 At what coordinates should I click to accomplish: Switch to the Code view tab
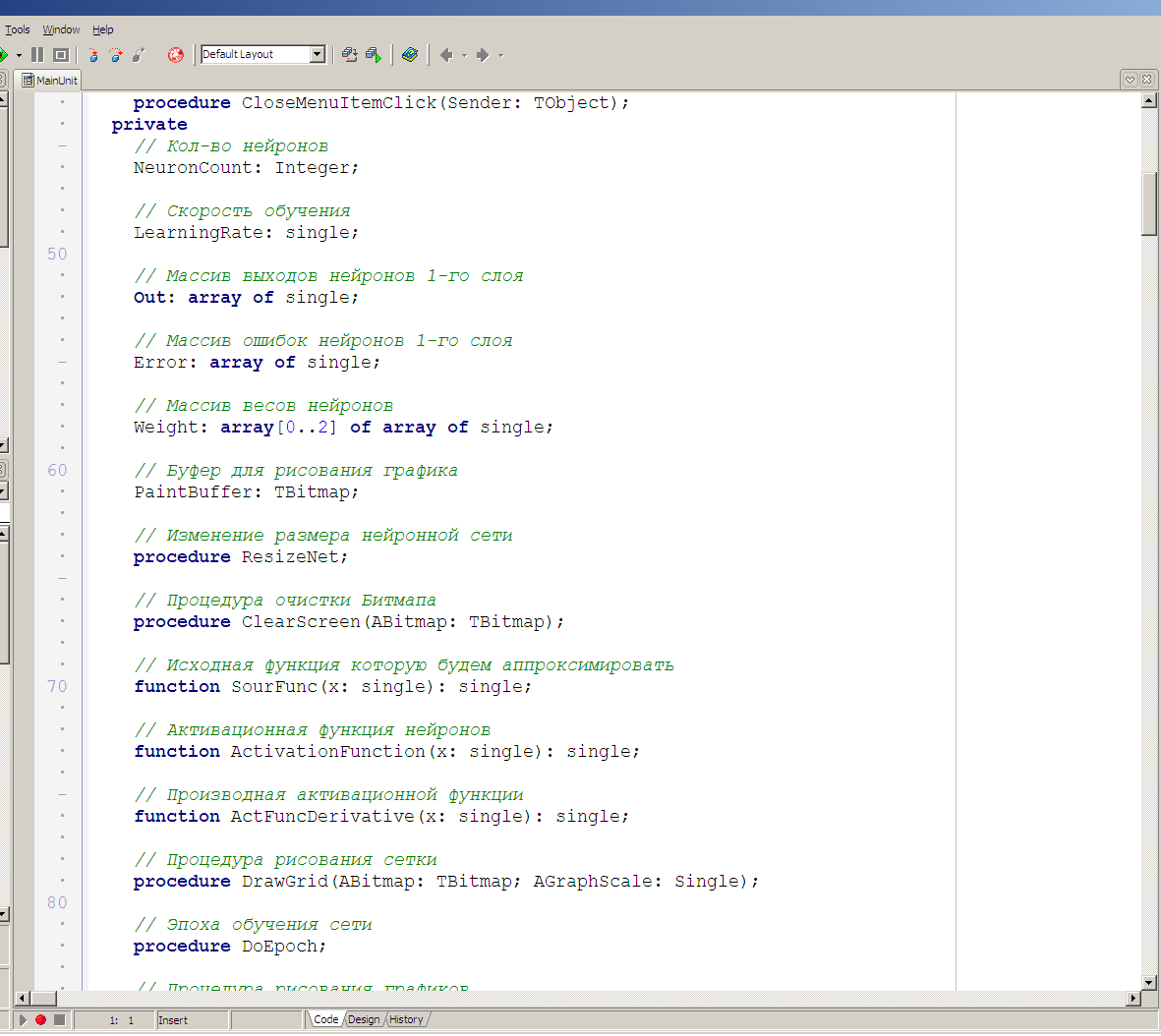(325, 1019)
